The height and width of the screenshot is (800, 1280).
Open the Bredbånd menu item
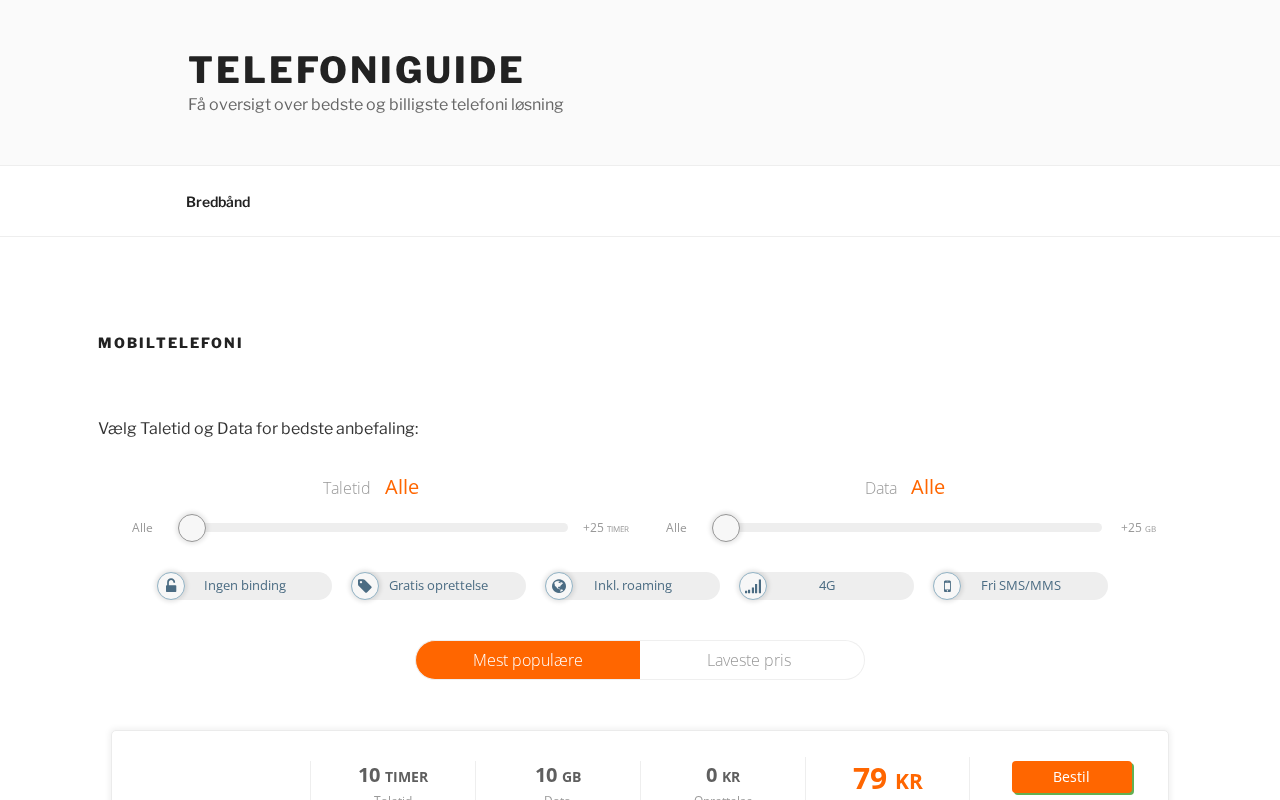click(x=218, y=202)
